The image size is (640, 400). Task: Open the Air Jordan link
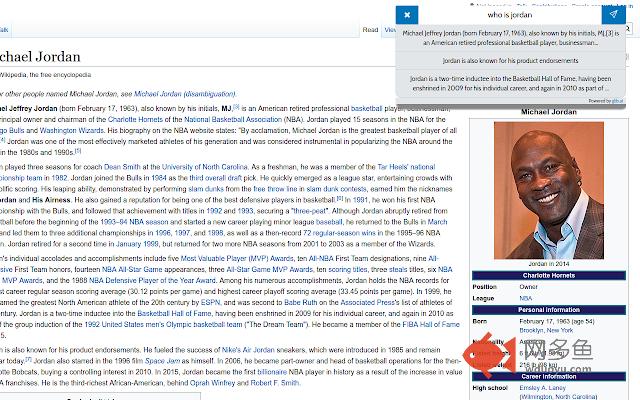(259, 350)
